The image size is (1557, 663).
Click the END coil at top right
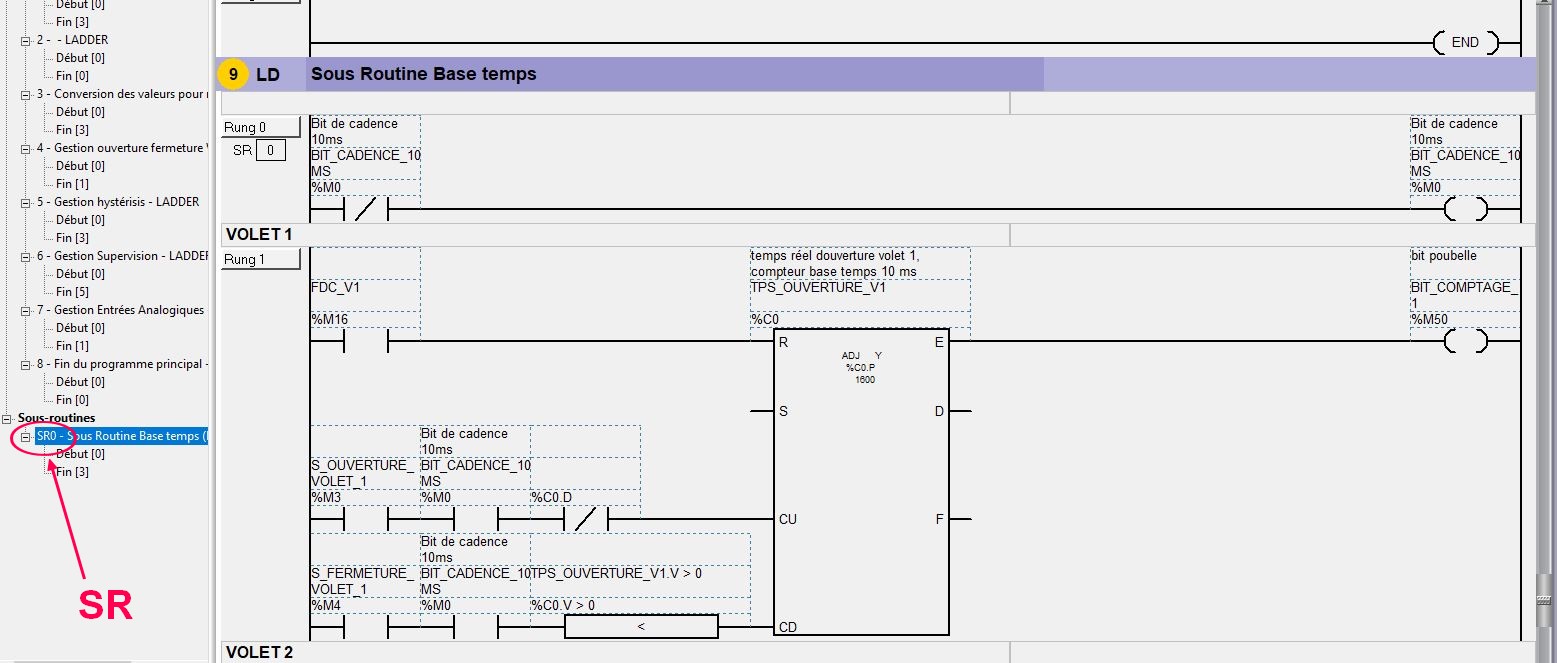click(1465, 43)
